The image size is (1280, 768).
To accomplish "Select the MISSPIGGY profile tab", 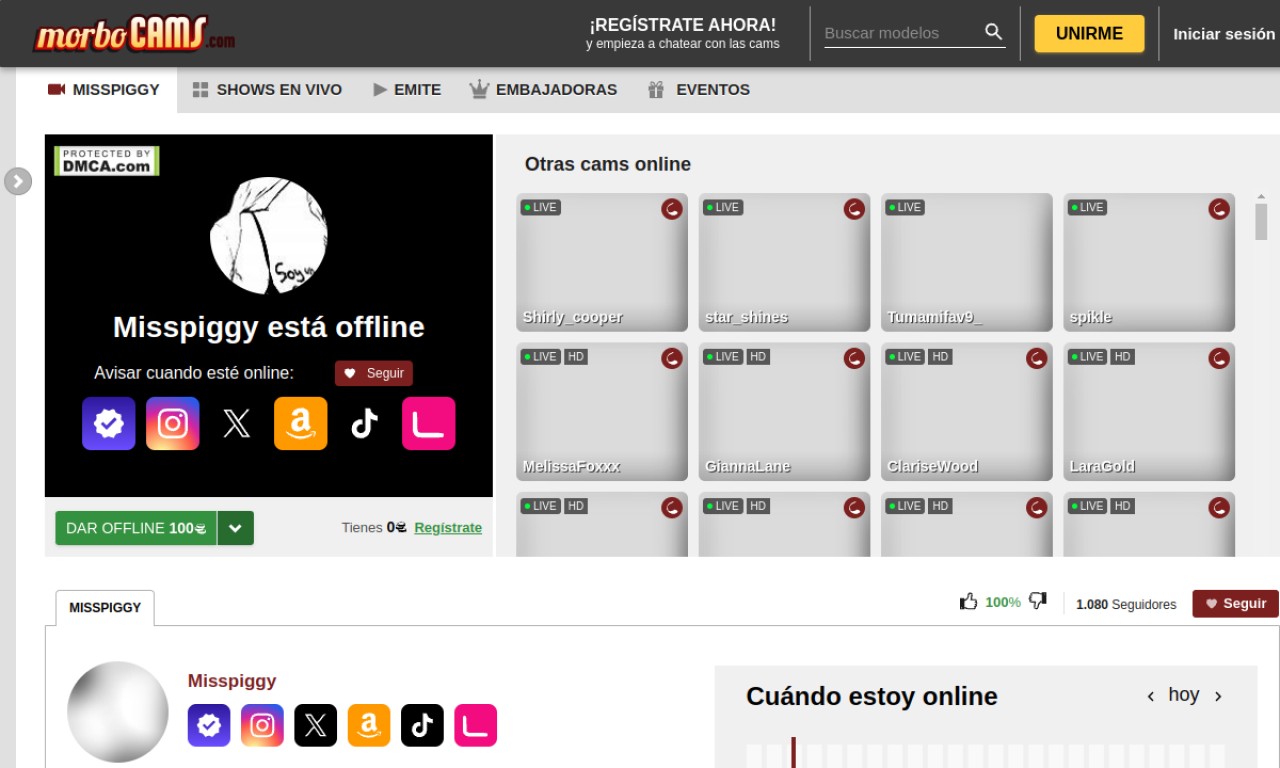I will (x=105, y=608).
